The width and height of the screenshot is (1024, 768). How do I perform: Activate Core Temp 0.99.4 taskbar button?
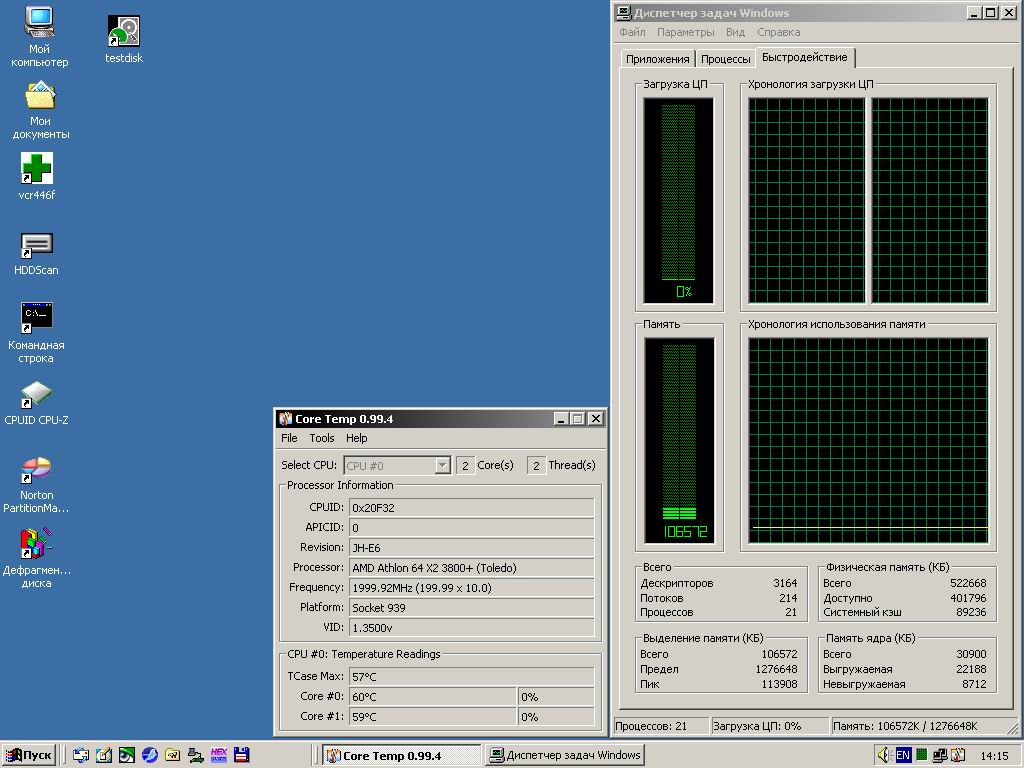click(x=401, y=756)
